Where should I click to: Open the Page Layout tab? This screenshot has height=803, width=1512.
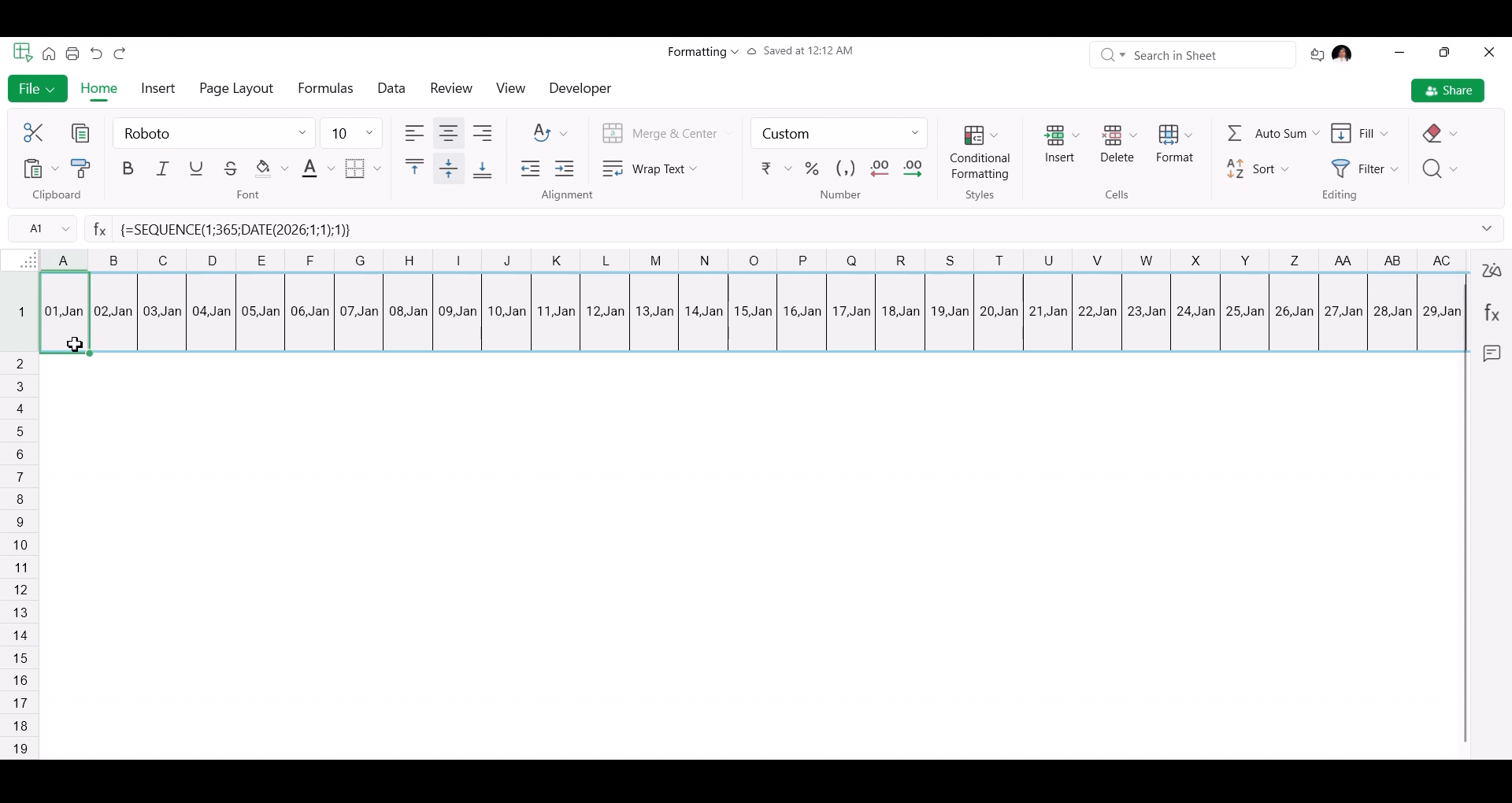coord(236,88)
